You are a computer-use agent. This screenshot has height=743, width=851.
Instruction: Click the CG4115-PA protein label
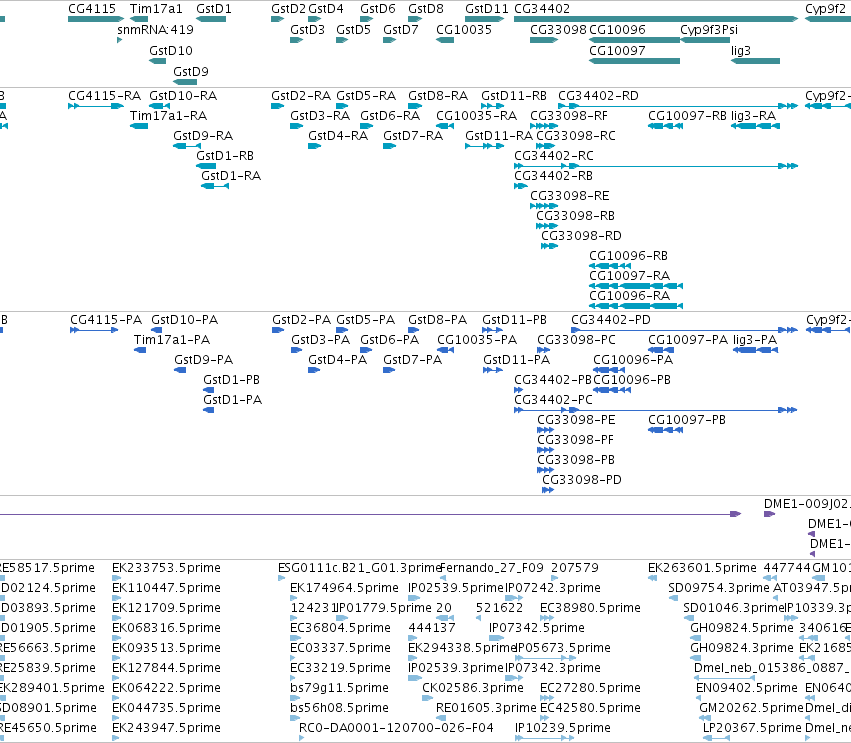pyautogui.click(x=106, y=320)
